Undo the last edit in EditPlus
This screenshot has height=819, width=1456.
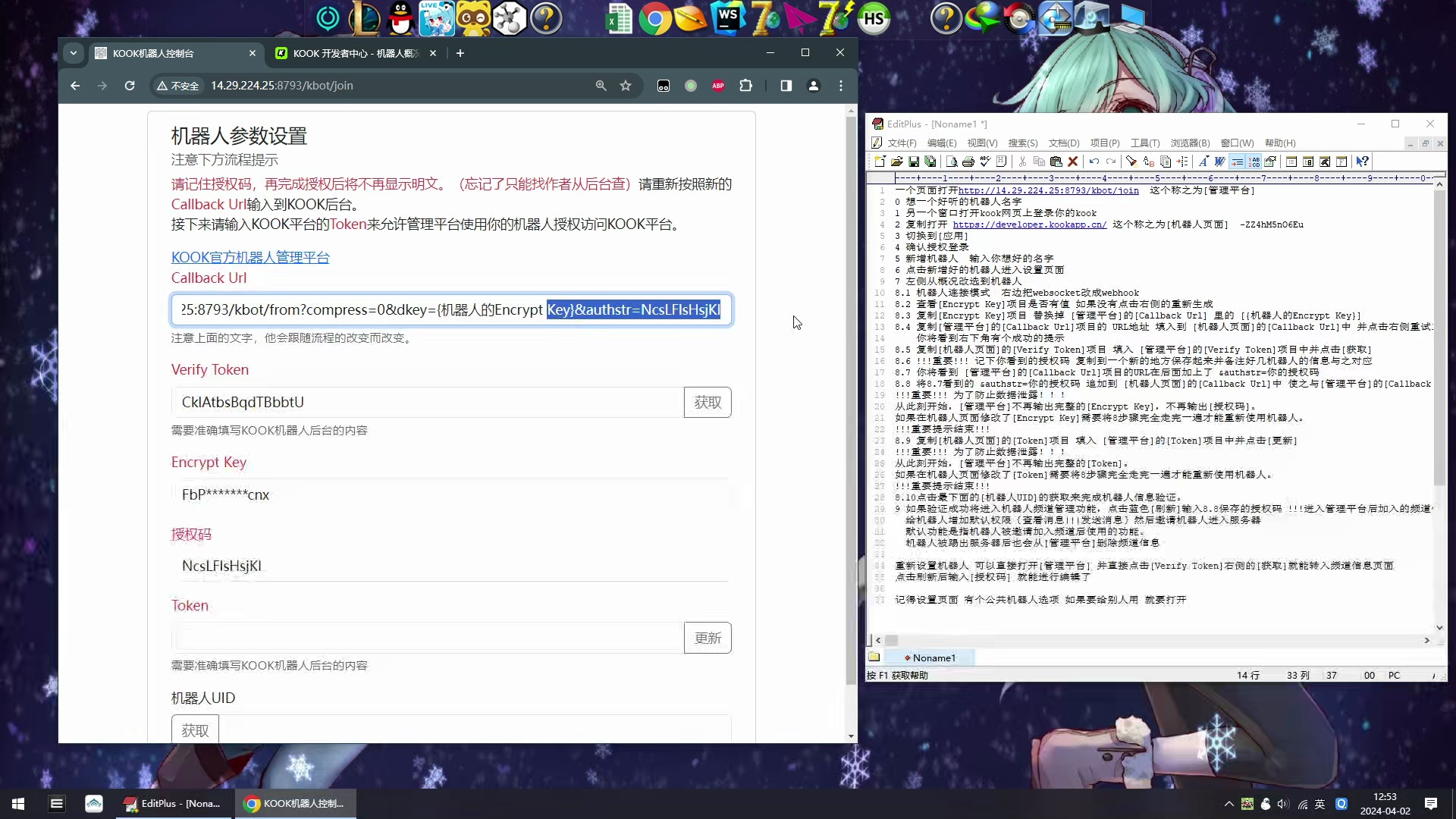pos(1094,162)
